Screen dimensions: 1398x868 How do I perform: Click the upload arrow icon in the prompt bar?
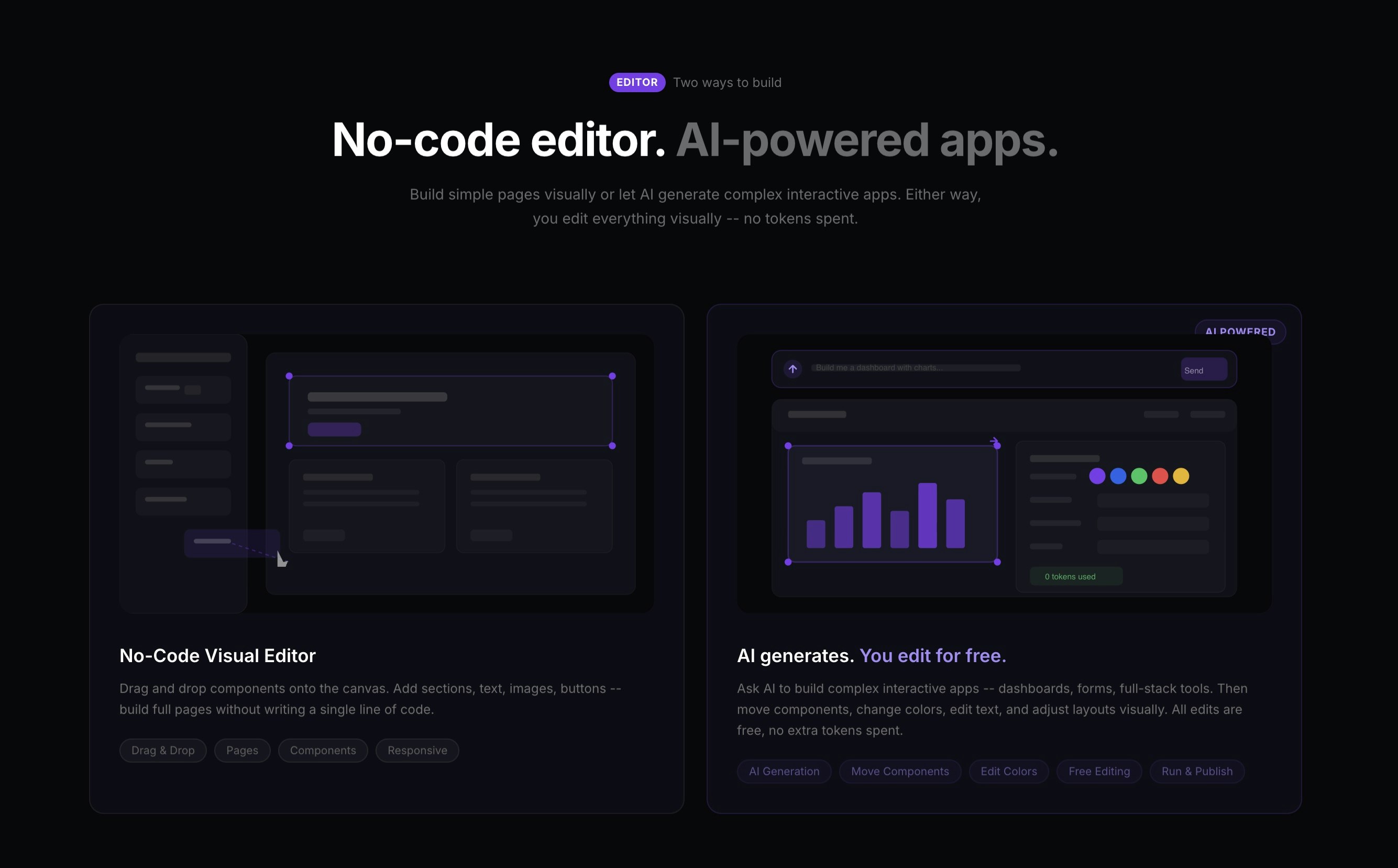pyautogui.click(x=792, y=369)
